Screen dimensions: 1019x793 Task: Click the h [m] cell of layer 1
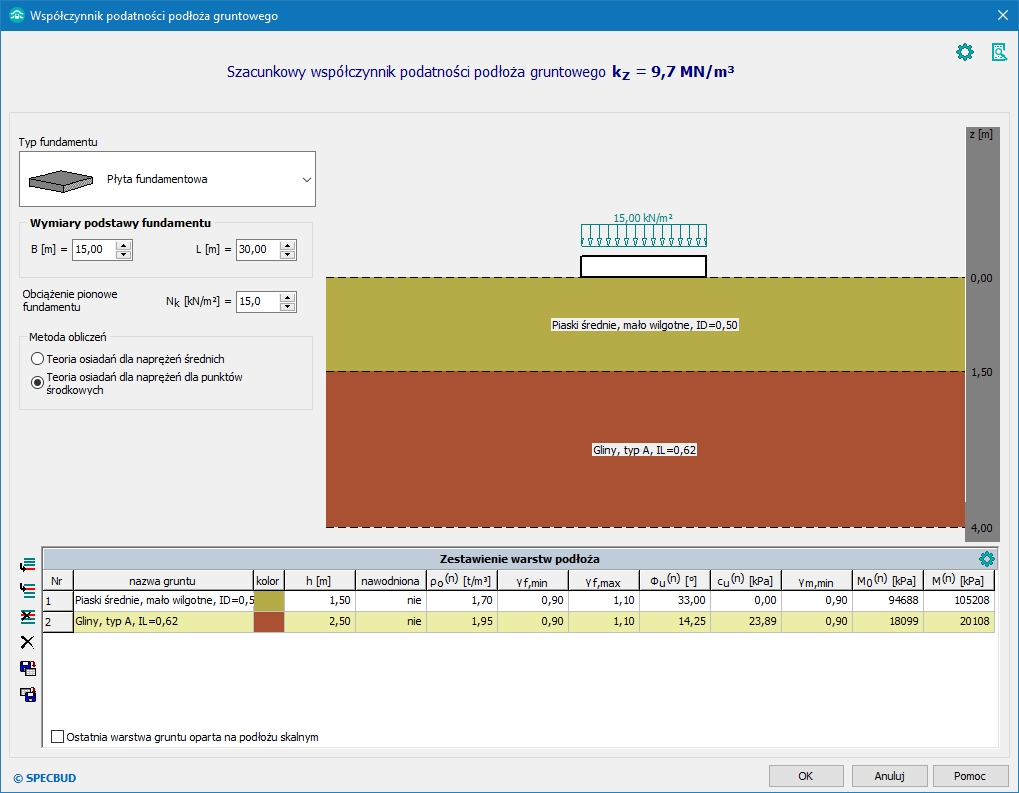pyautogui.click(x=320, y=601)
